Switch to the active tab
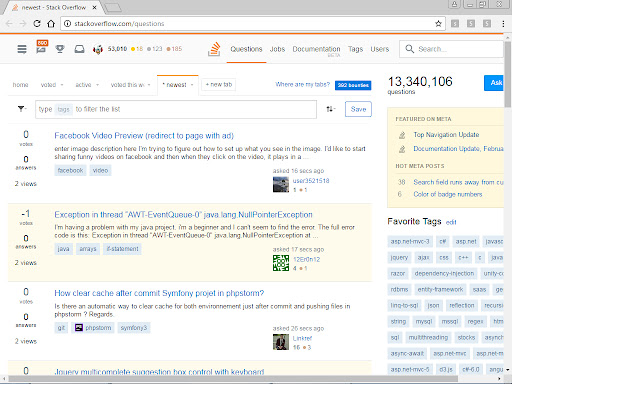 tap(83, 85)
